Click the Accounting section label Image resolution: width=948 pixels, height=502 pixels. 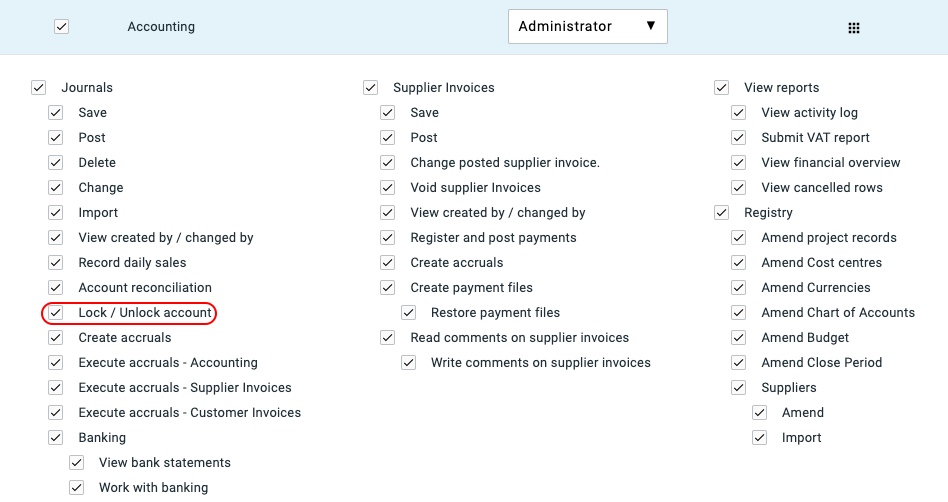click(x=161, y=27)
